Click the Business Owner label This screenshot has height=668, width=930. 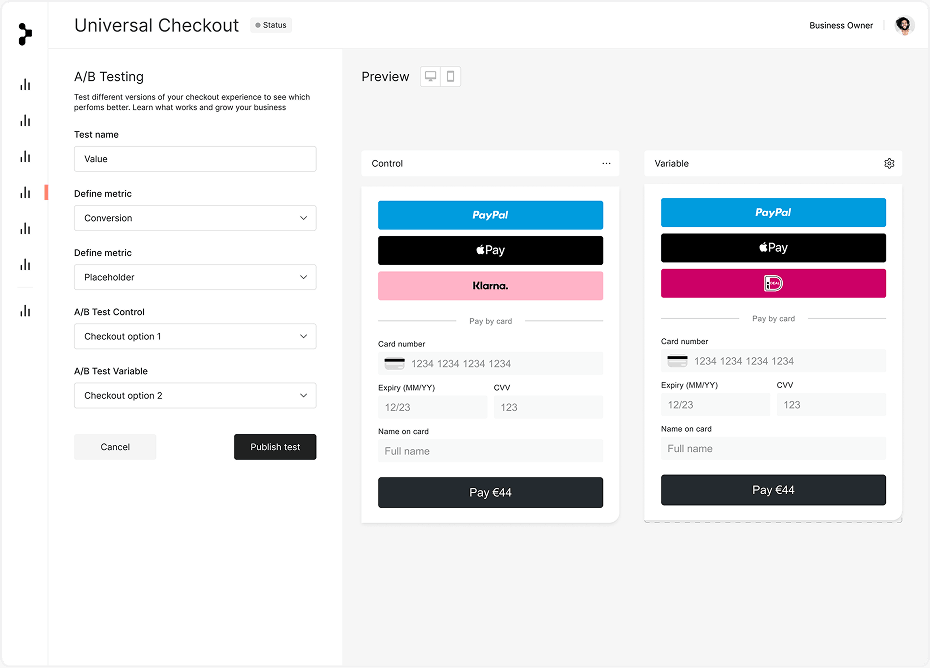point(841,26)
